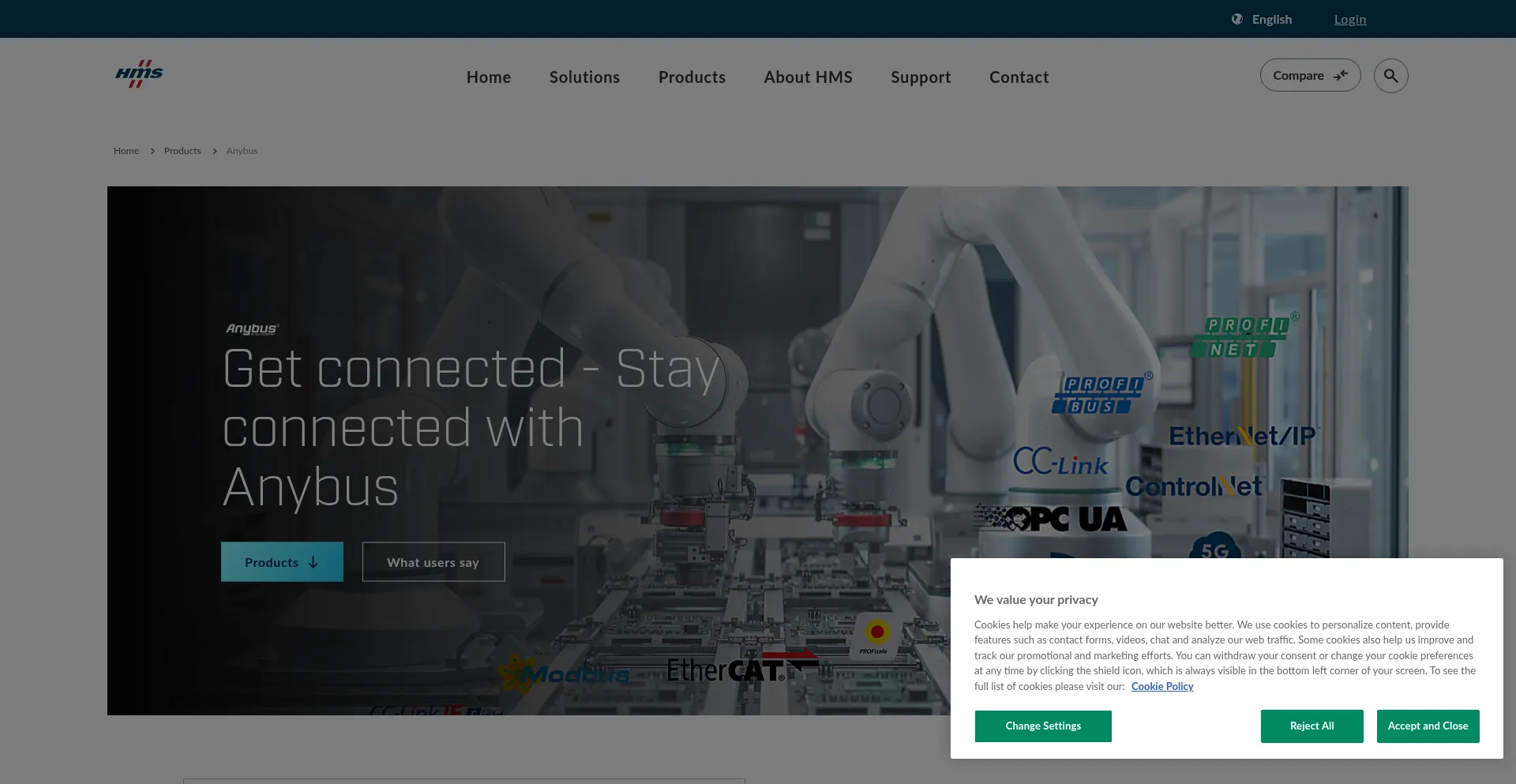Click the 'We value your privacy' heading

pos(1036,599)
